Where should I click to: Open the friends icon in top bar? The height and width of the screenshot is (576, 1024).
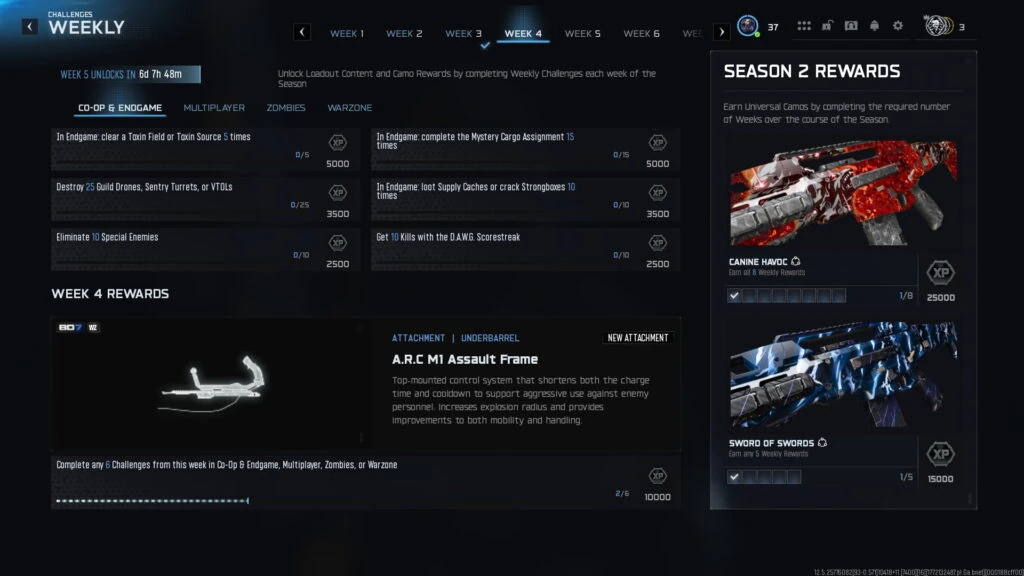pyautogui.click(x=851, y=25)
